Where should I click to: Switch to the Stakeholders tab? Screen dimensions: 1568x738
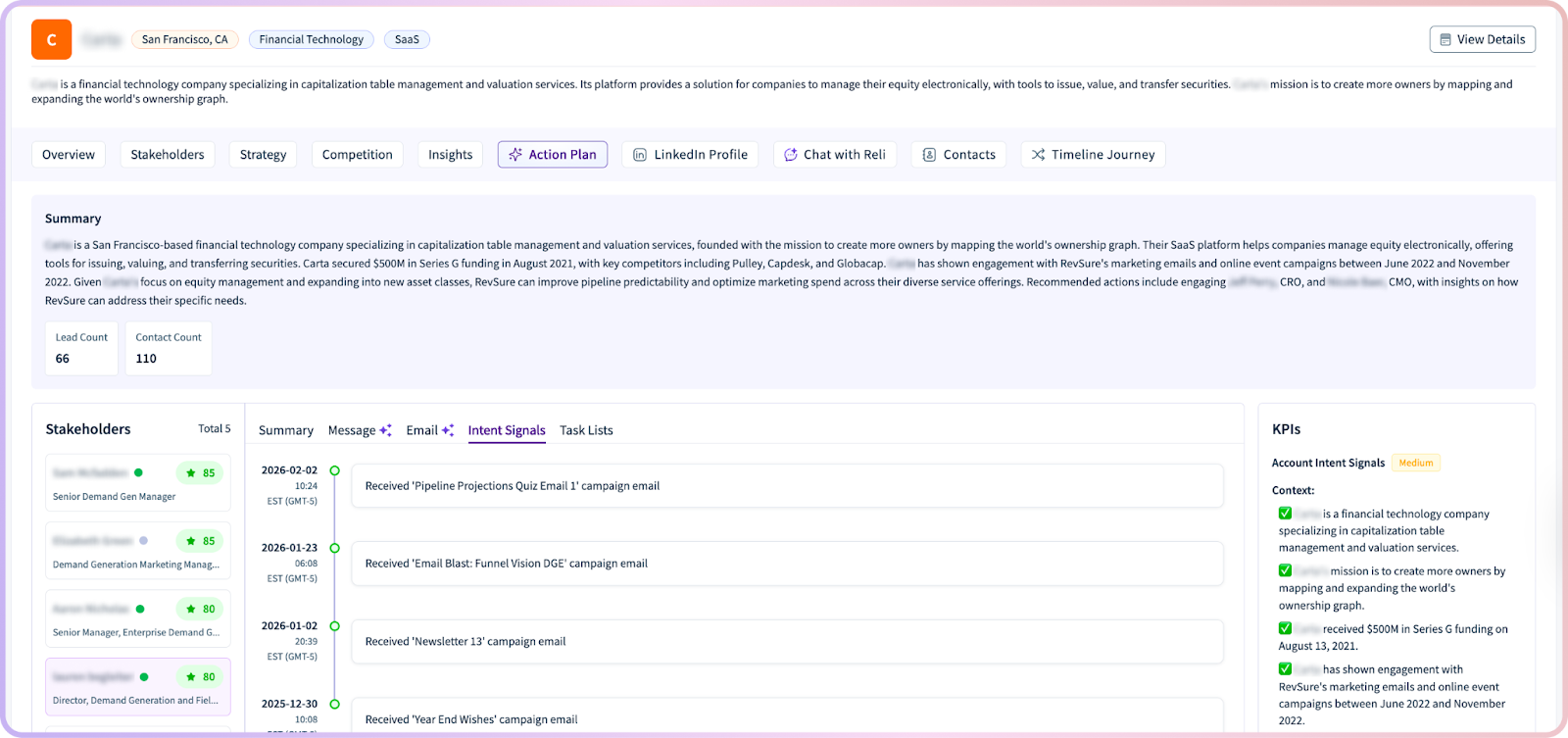coord(168,155)
